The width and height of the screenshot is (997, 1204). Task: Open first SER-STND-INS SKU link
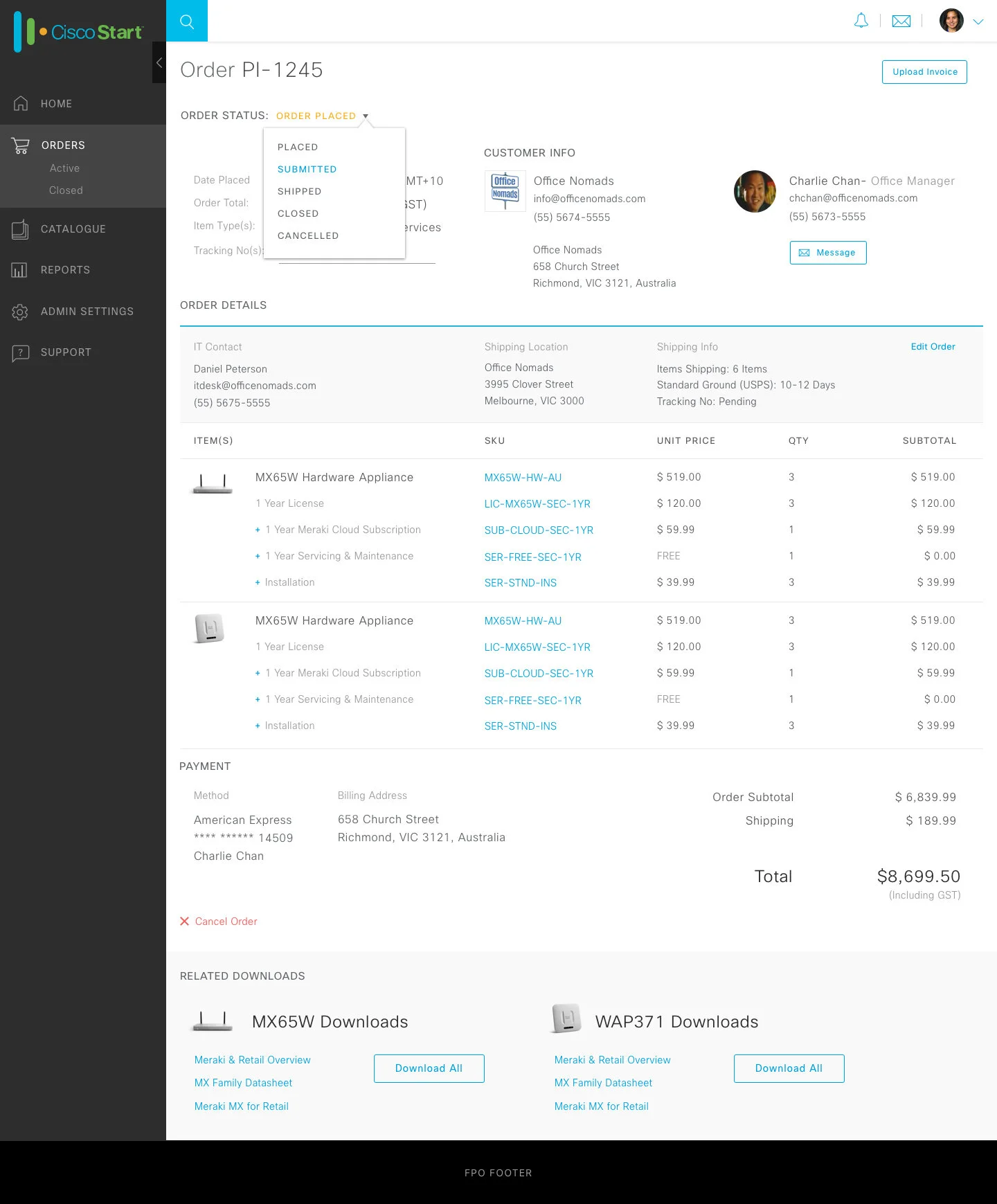tap(520, 583)
